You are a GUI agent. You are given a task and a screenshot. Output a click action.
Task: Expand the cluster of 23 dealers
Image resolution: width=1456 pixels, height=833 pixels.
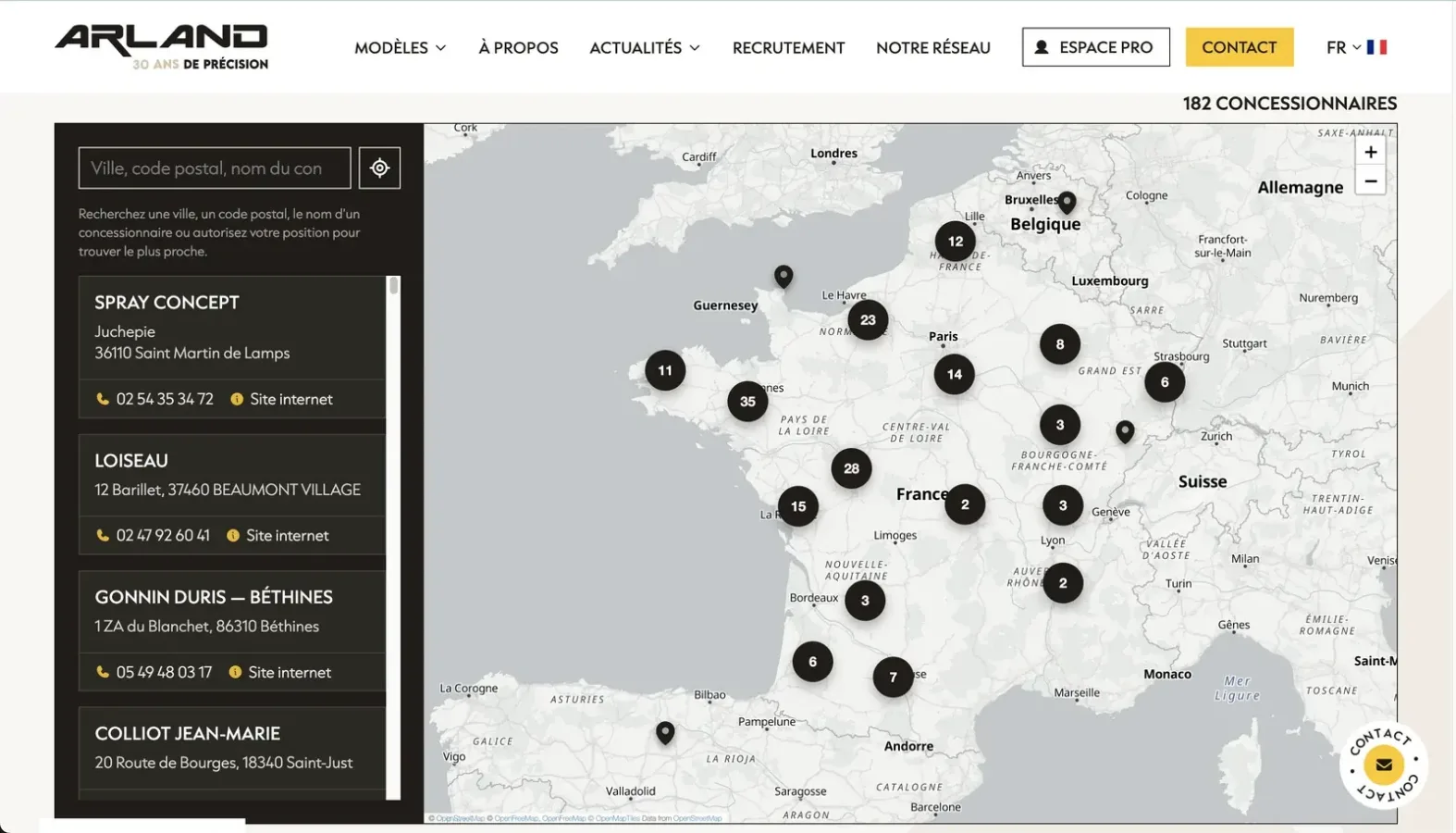pos(868,320)
